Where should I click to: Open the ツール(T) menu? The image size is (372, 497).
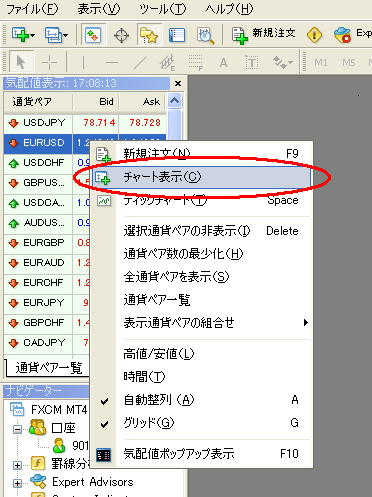[162, 9]
